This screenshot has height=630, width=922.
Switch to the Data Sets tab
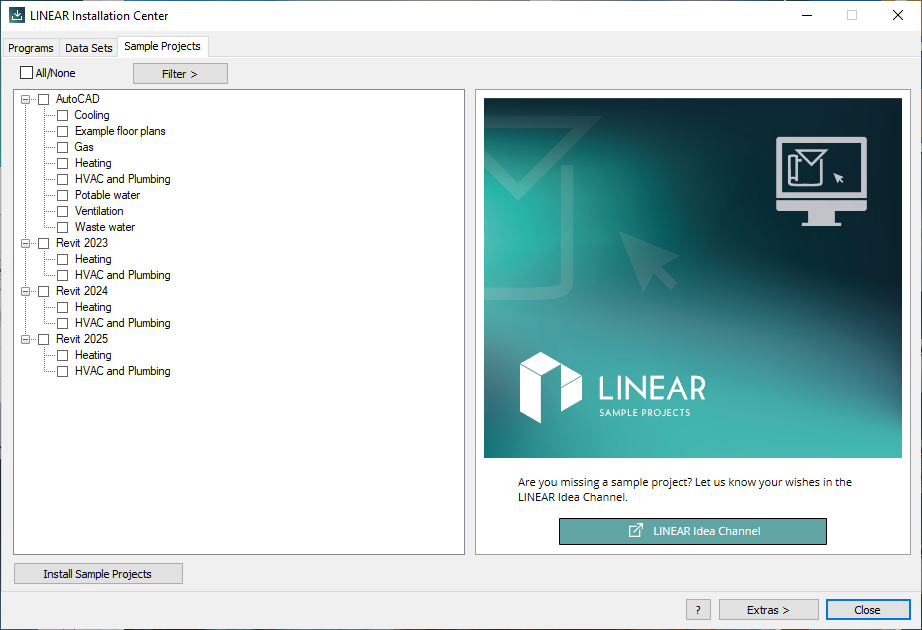pos(88,48)
